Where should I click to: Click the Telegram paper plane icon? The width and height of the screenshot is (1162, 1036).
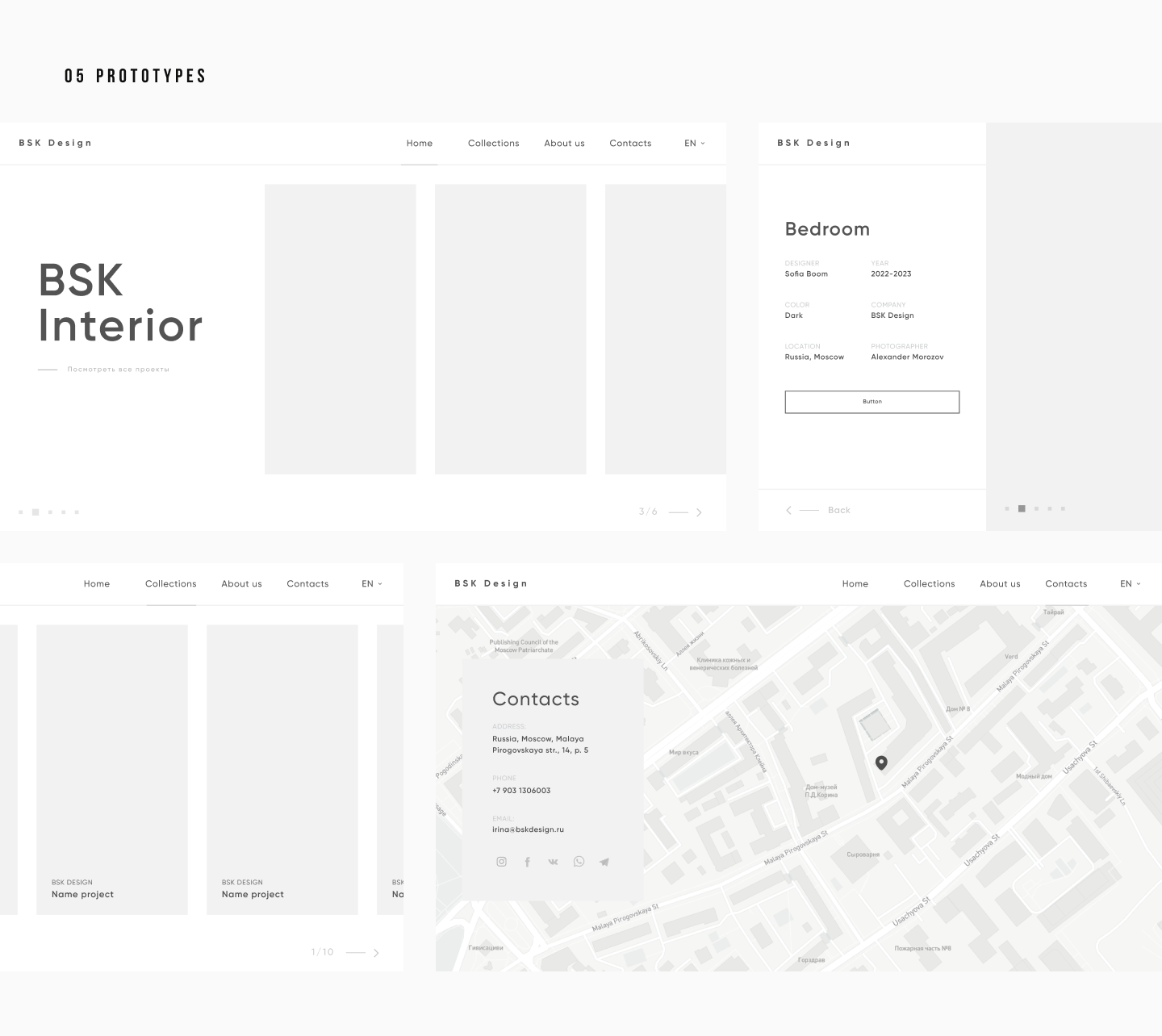click(604, 862)
